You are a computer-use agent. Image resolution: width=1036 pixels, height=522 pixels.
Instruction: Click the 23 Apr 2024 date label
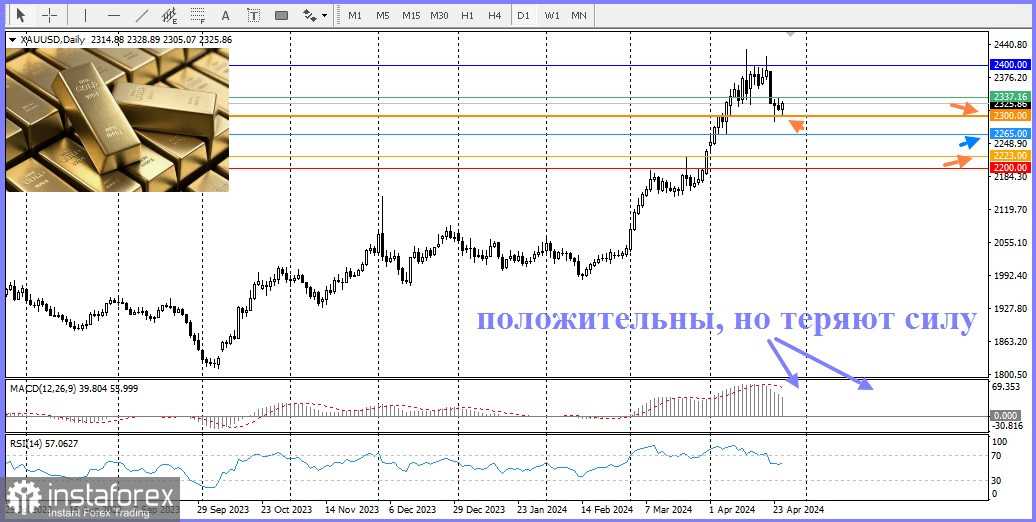[x=799, y=510]
